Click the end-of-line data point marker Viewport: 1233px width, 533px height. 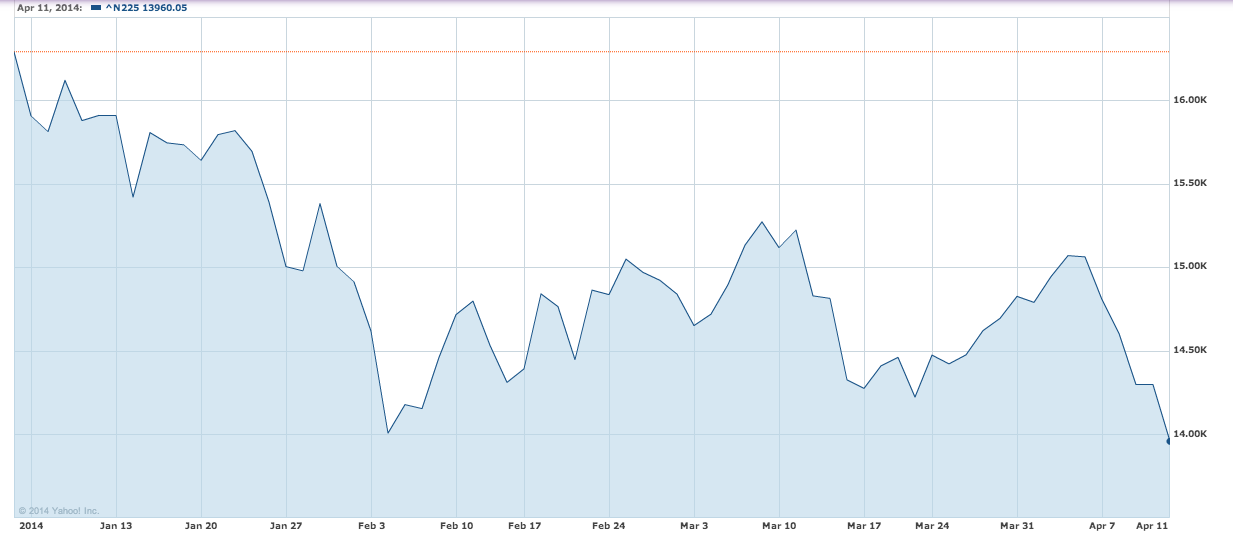(1168, 440)
